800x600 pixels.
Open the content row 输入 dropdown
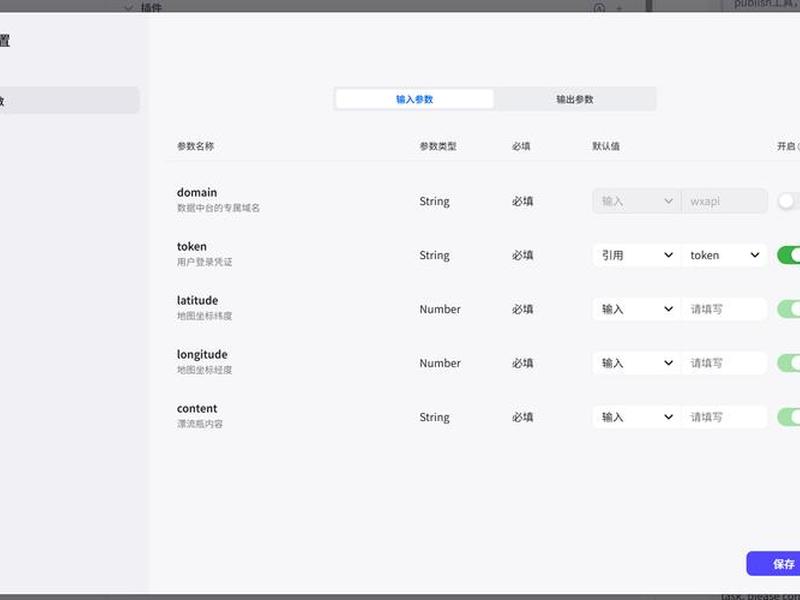coord(637,417)
